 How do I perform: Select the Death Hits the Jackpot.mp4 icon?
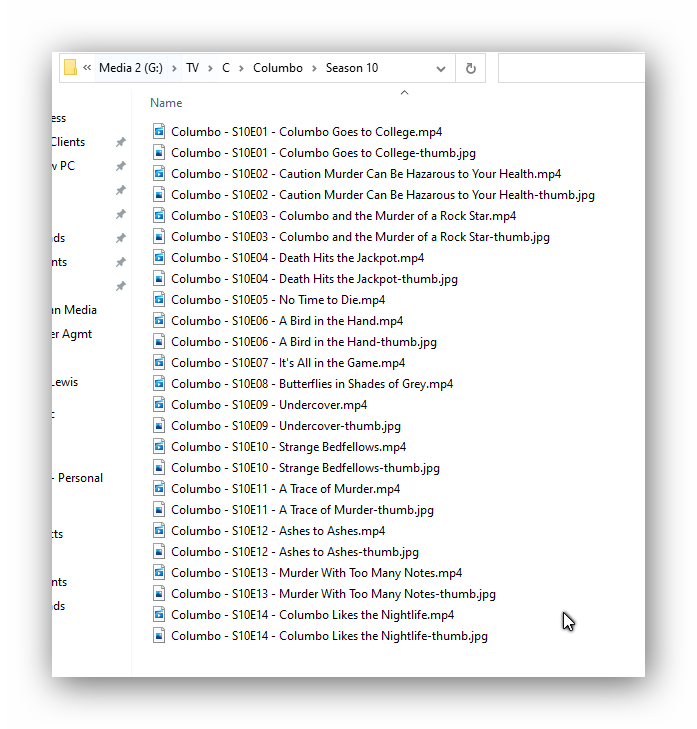tap(159, 257)
